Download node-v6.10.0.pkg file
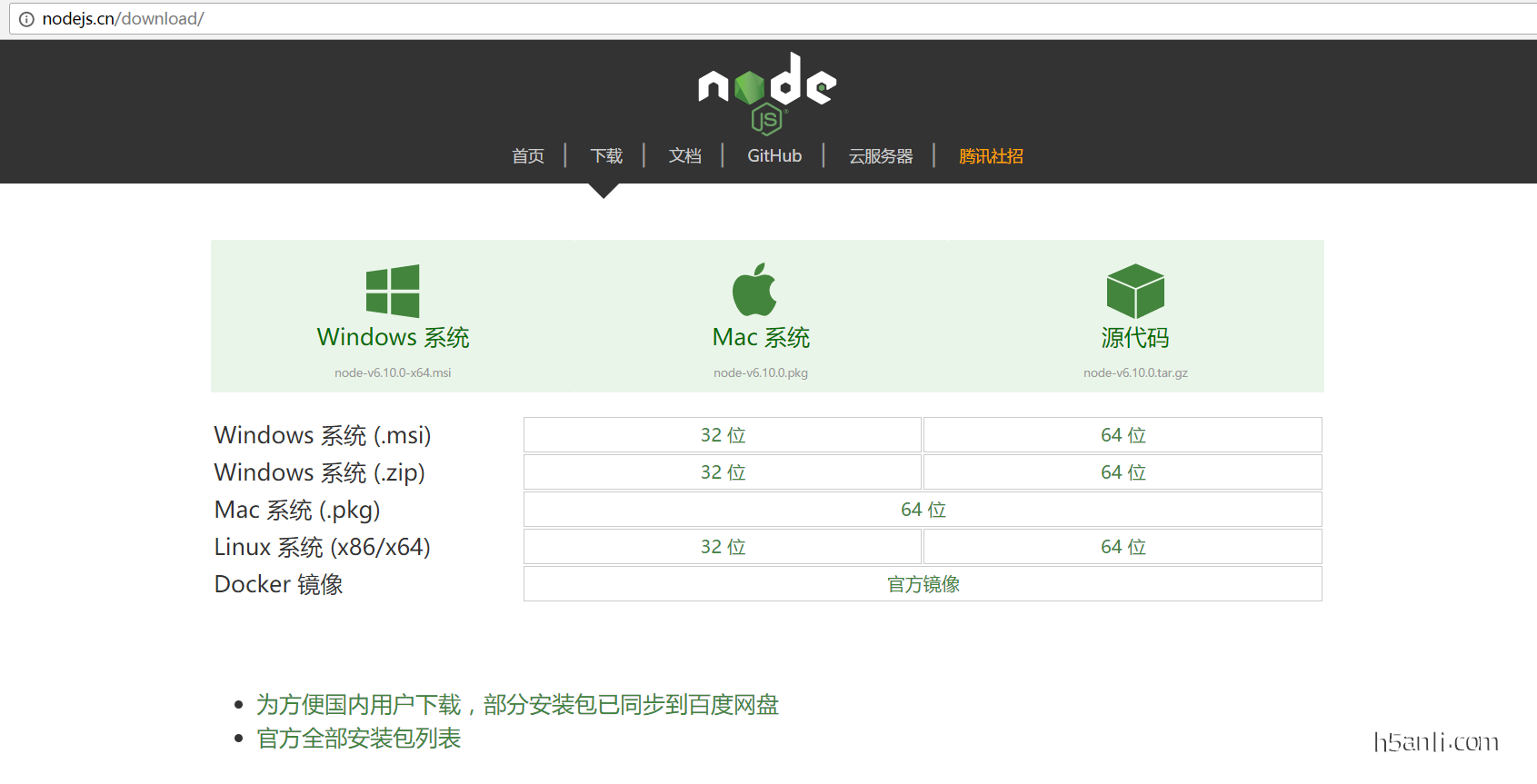The height and width of the screenshot is (784, 1537). coord(761,372)
